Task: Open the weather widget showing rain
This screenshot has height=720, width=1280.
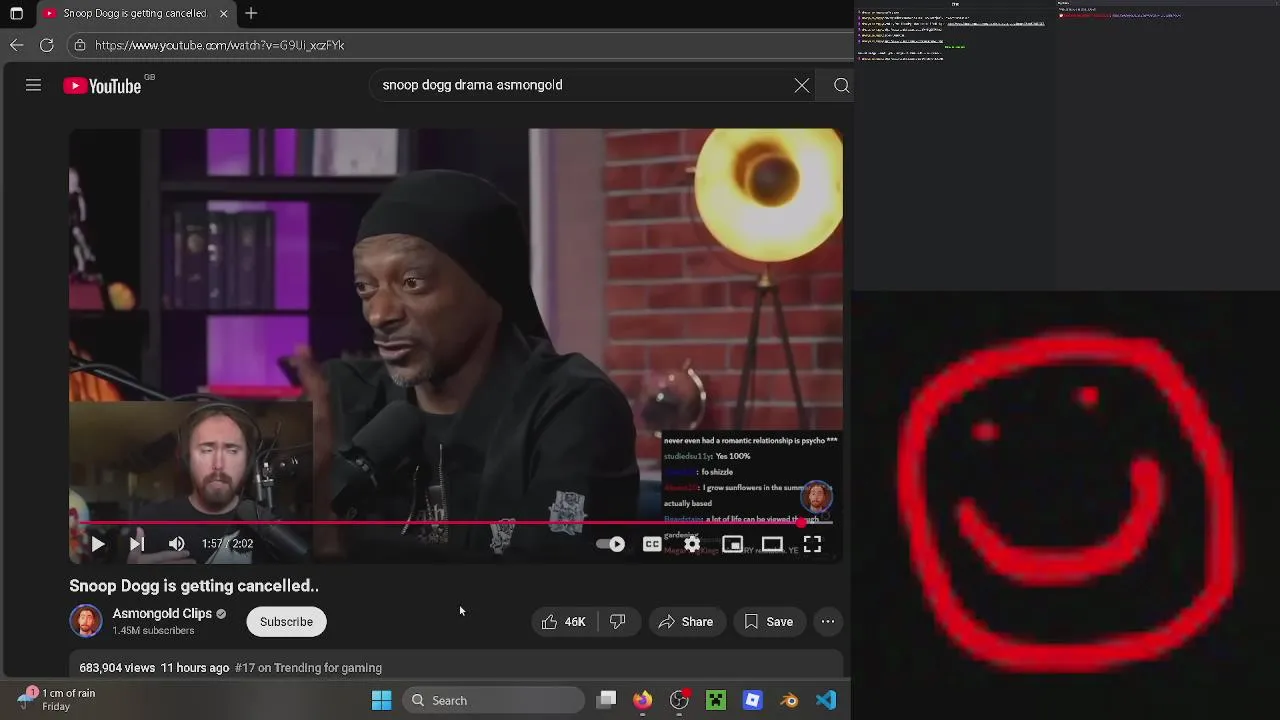Action: coord(58,700)
